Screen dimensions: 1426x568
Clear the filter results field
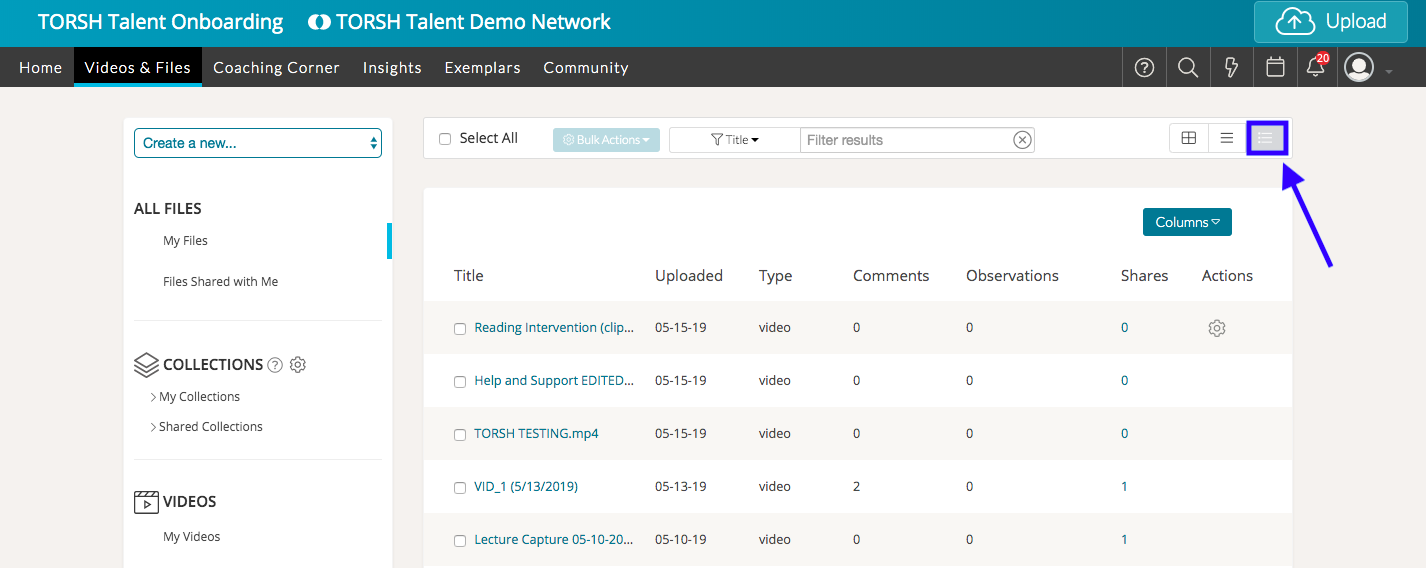[1022, 140]
